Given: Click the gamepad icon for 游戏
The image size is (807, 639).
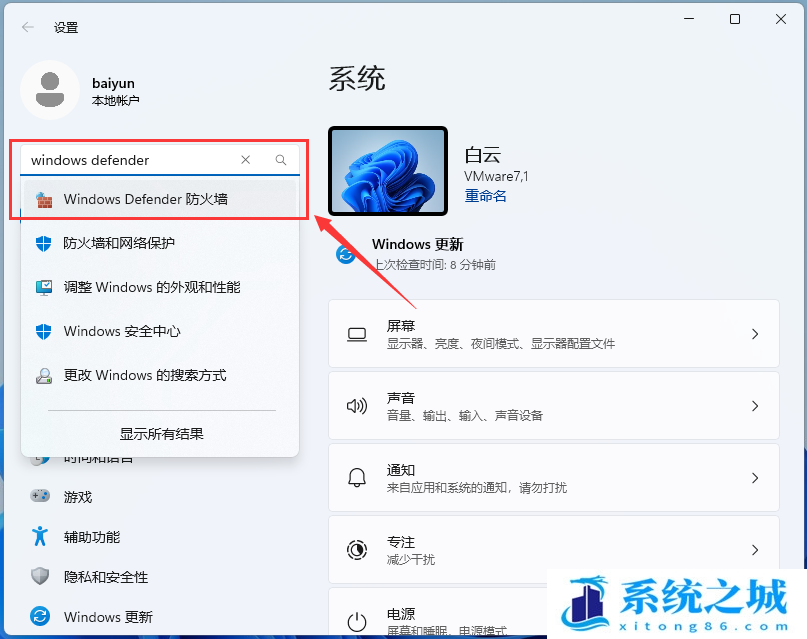Looking at the screenshot, I should pos(40,496).
